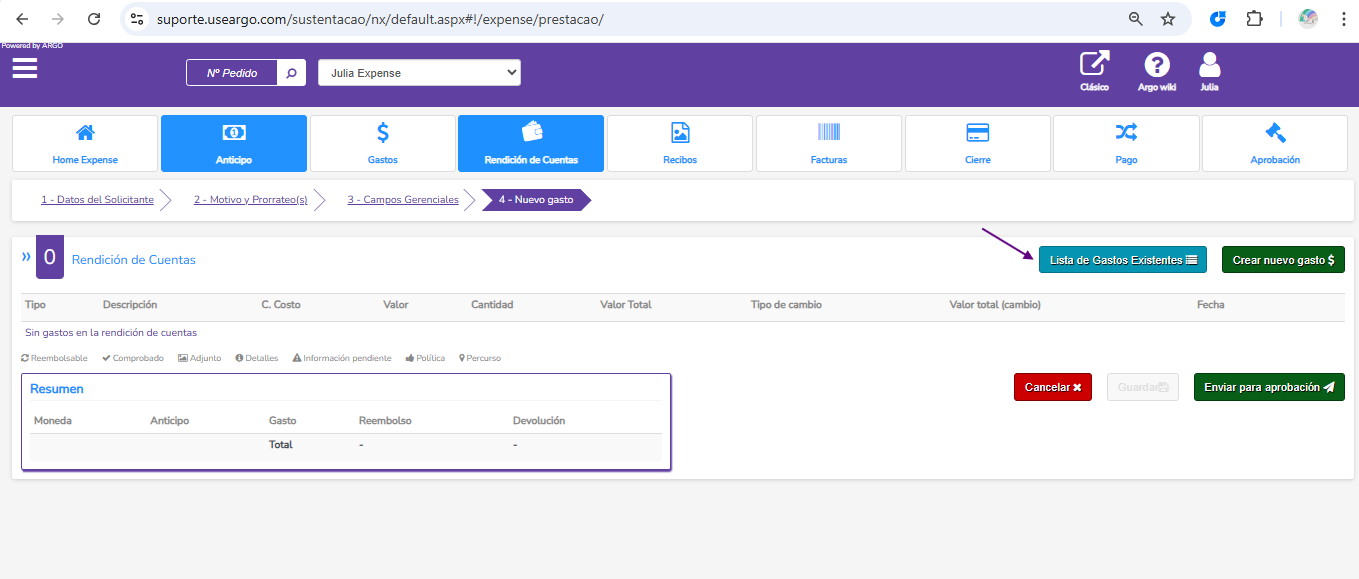Switch to the Anticipo tab

234,143
